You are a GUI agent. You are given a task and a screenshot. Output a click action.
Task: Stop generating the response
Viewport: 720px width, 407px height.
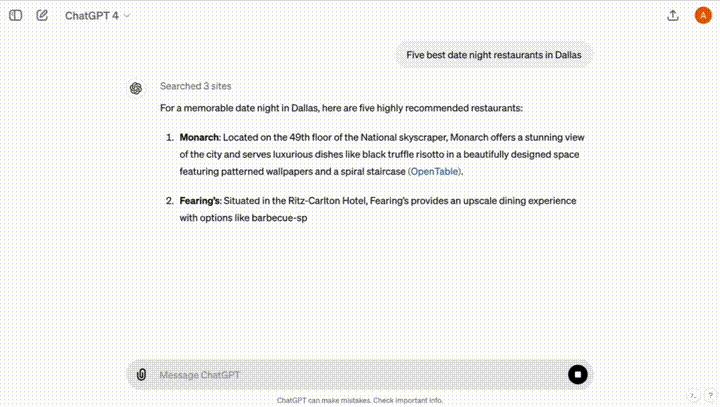click(577, 374)
